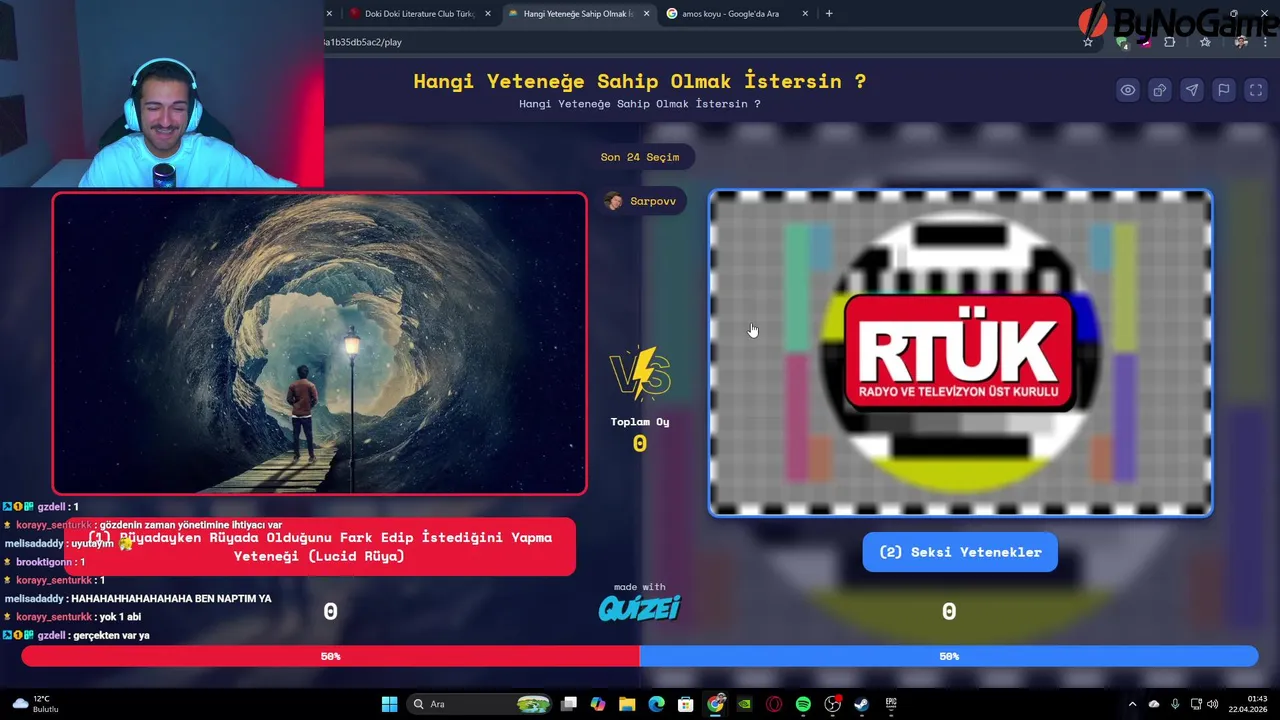Open the Sarpovv creator profile

coord(642,201)
